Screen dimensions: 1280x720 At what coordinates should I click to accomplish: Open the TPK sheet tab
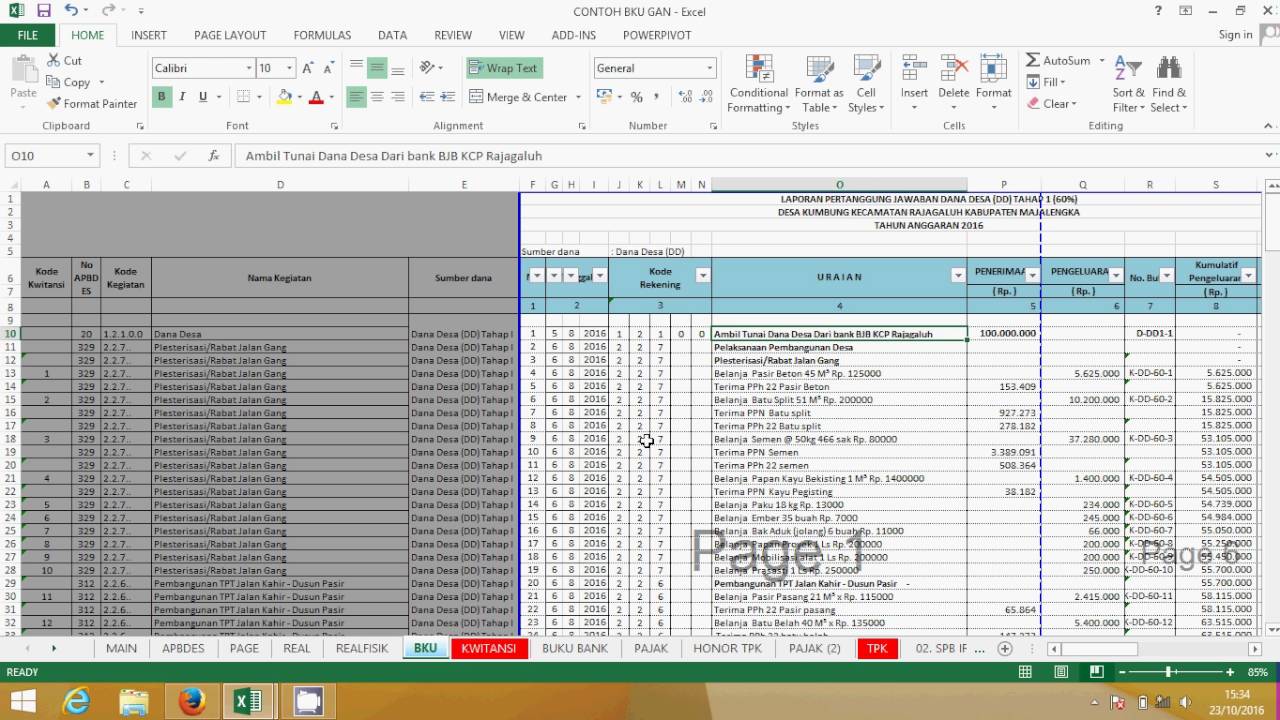(x=877, y=648)
